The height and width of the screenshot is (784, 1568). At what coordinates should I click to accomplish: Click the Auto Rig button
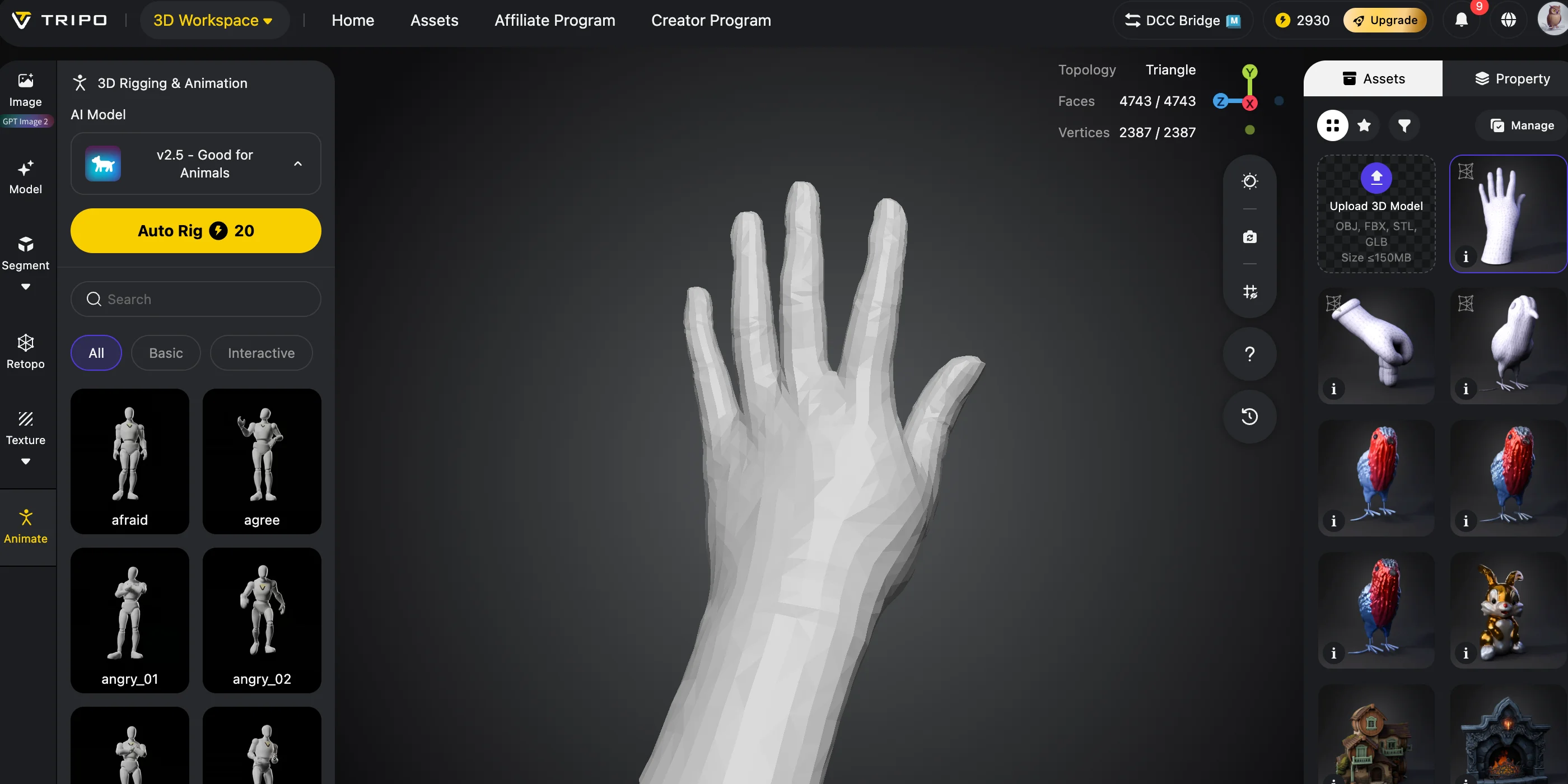(x=195, y=231)
